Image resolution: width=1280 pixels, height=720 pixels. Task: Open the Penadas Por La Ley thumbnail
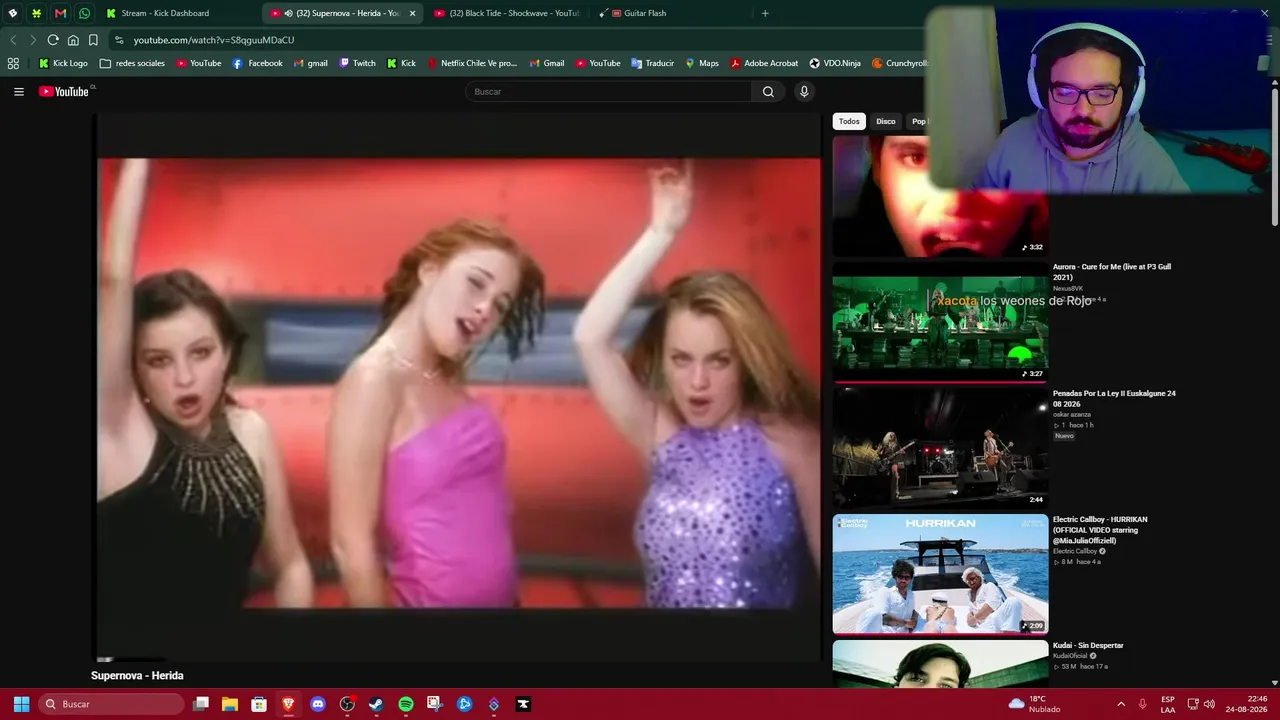[940, 448]
